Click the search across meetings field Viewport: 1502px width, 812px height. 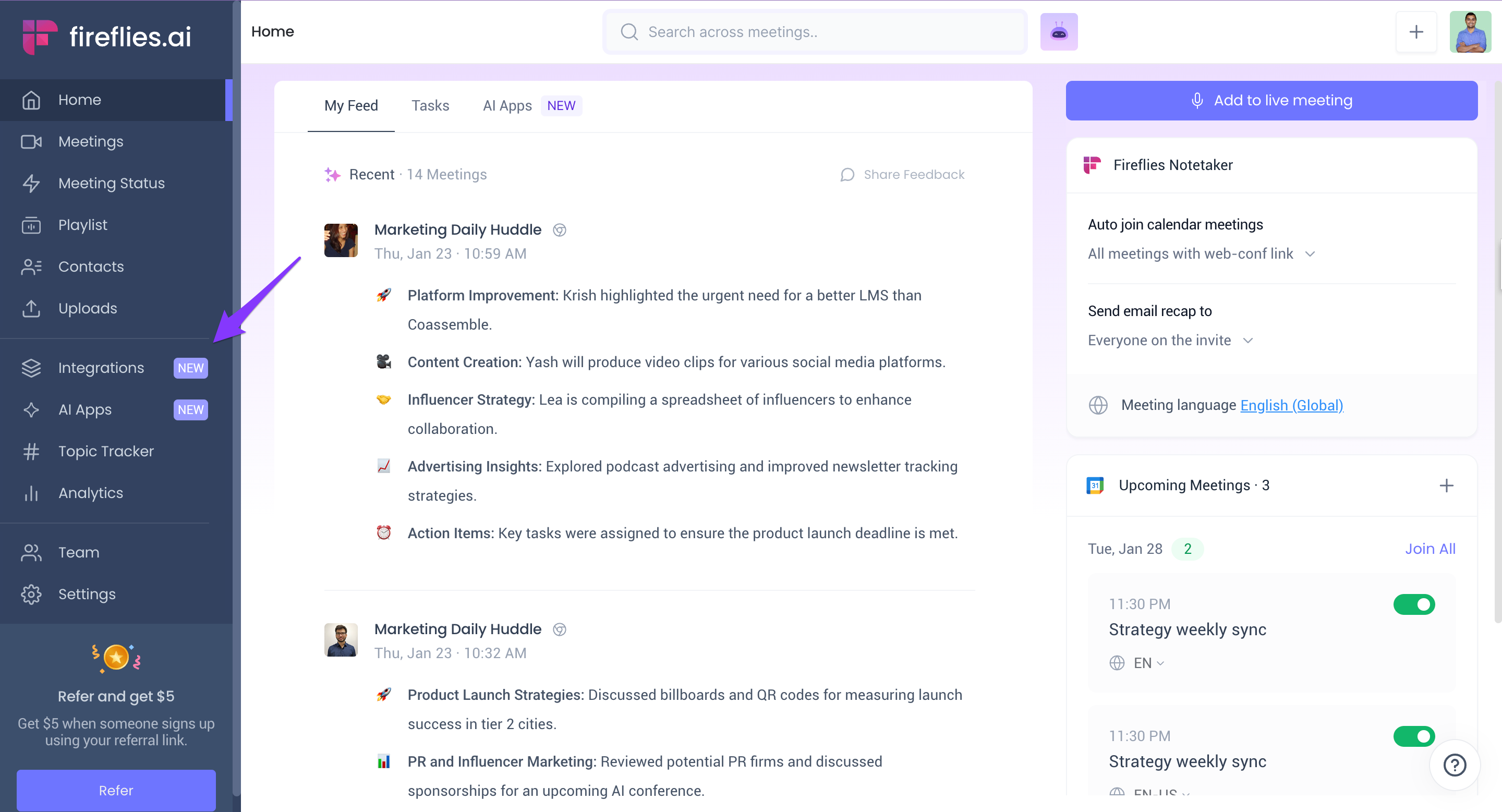tap(815, 32)
